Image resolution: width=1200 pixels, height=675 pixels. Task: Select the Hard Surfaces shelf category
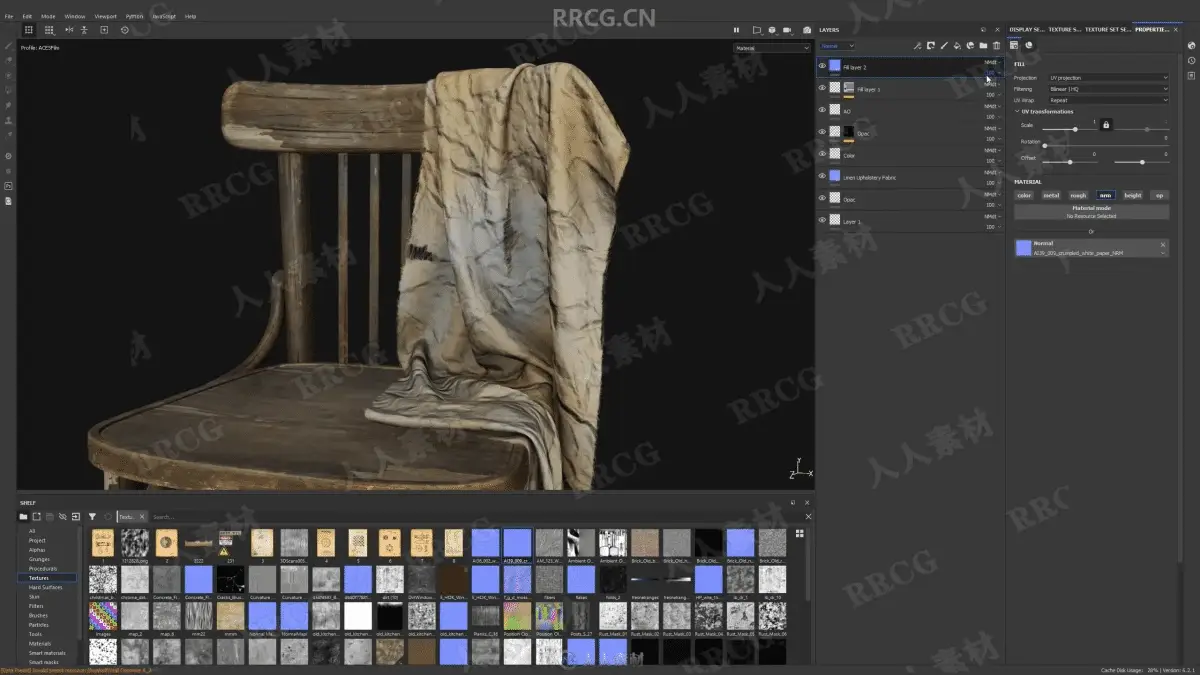coord(45,587)
